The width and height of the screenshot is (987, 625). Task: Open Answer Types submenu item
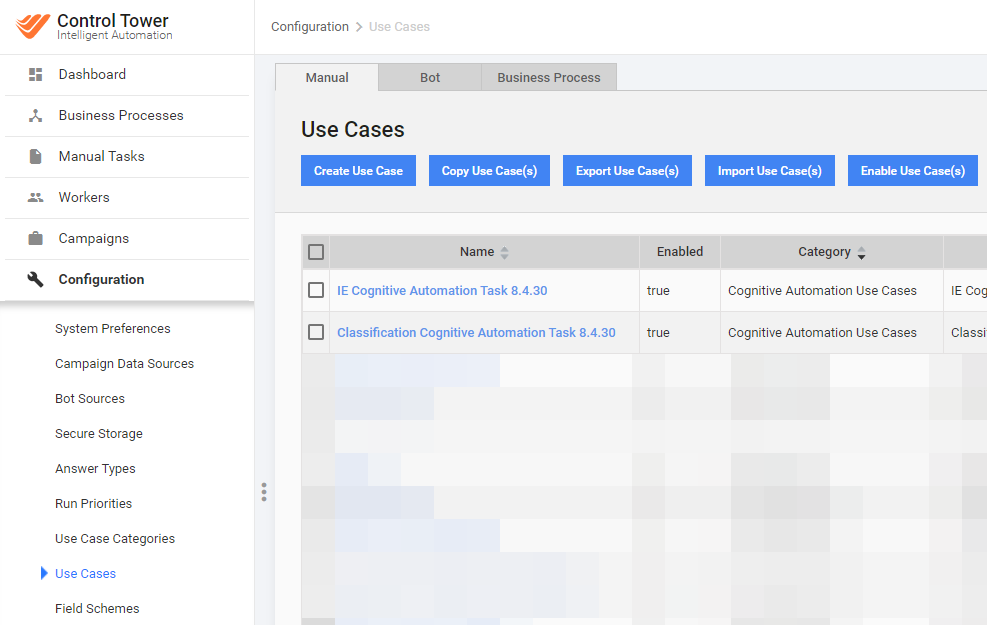click(x=95, y=469)
